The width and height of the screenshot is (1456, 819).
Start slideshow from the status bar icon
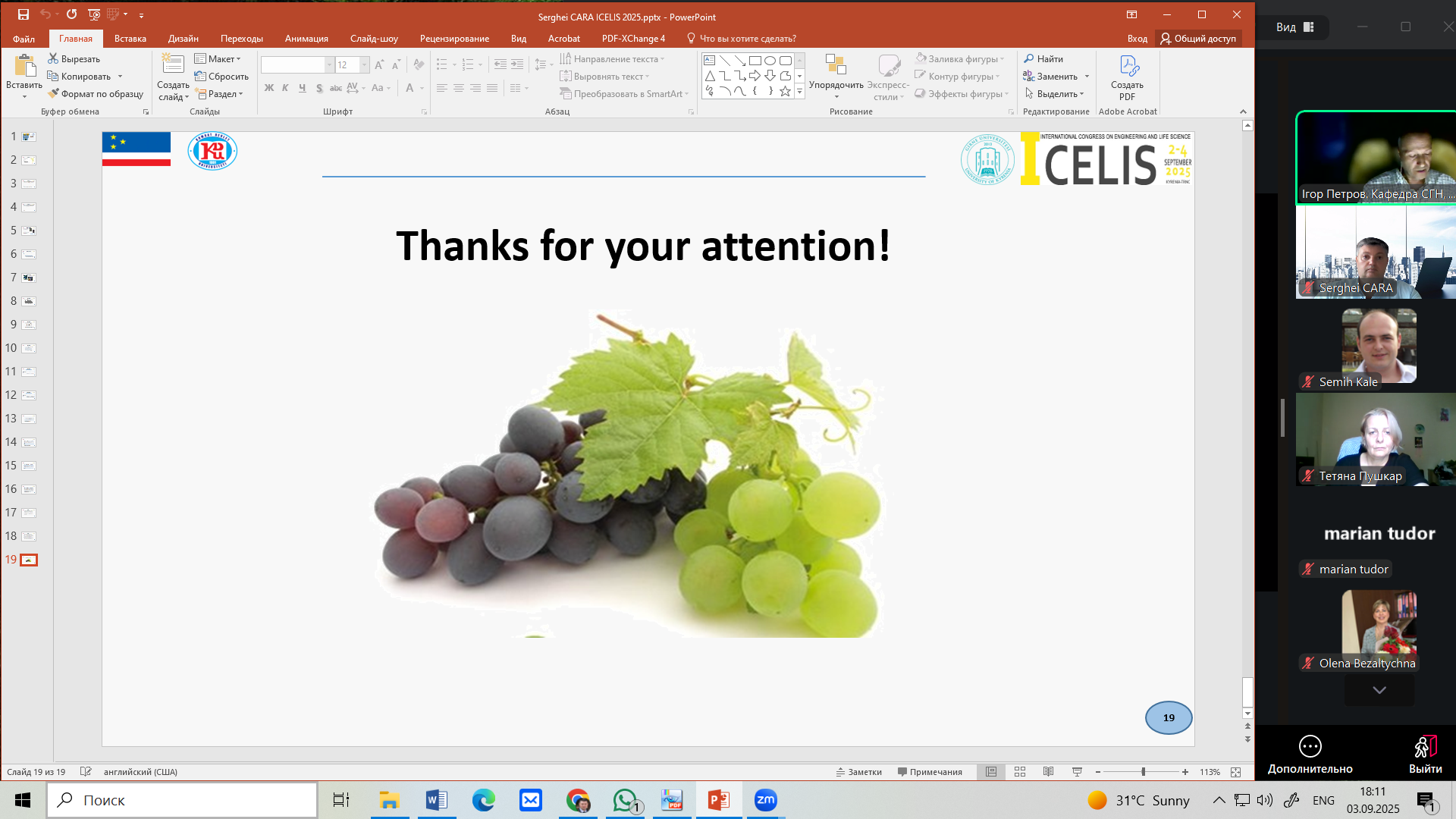pyautogui.click(x=1077, y=772)
